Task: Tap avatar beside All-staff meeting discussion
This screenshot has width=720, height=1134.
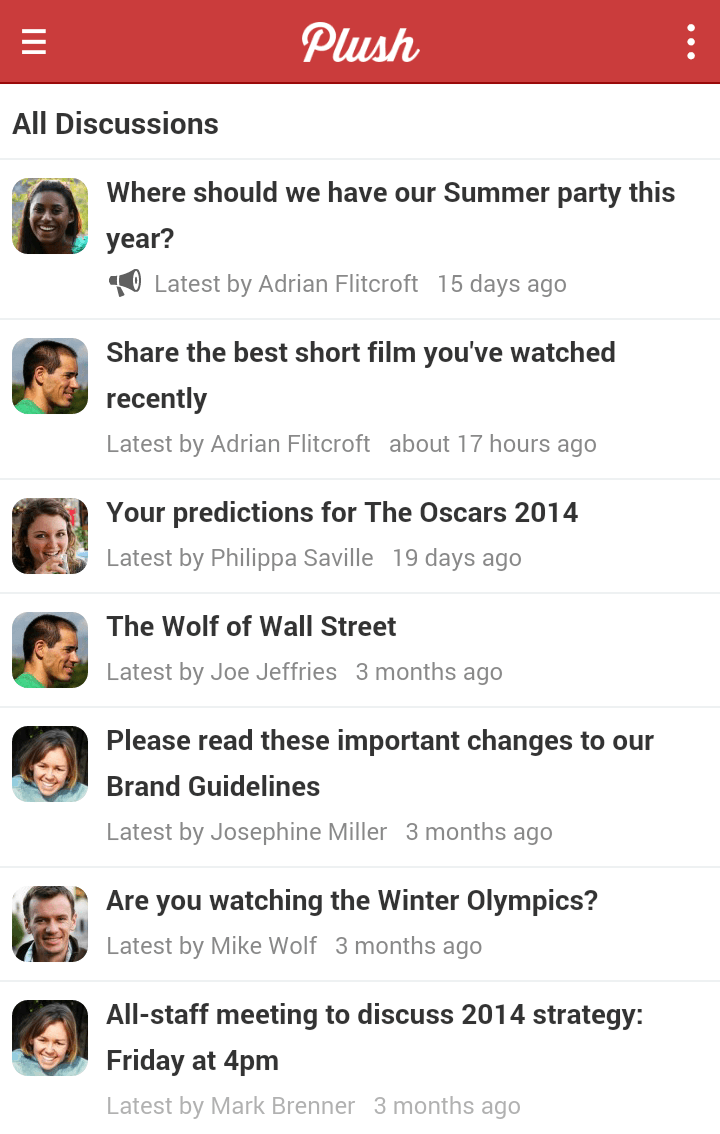Action: coord(50,1038)
